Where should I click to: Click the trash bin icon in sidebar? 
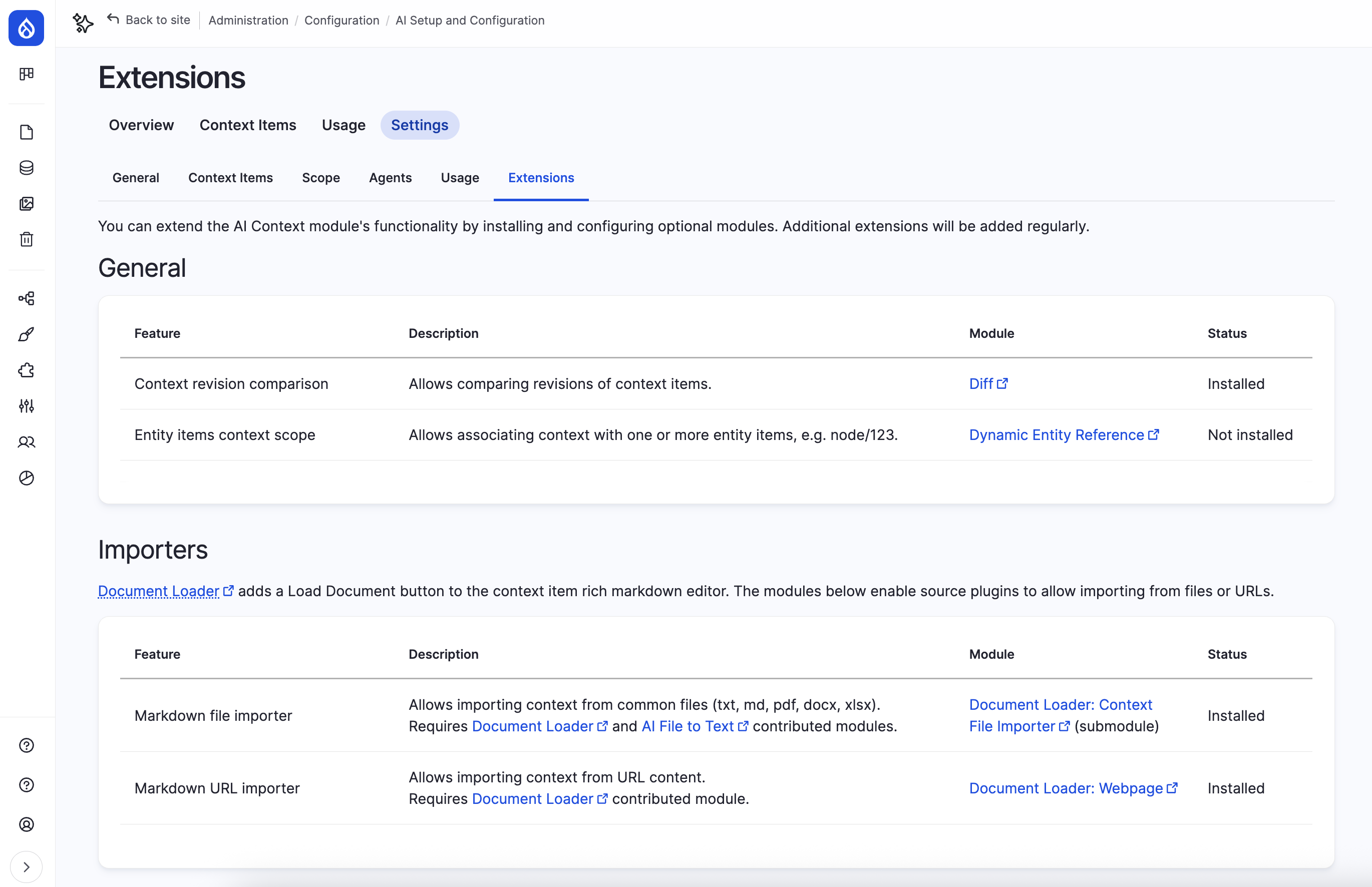[x=27, y=239]
